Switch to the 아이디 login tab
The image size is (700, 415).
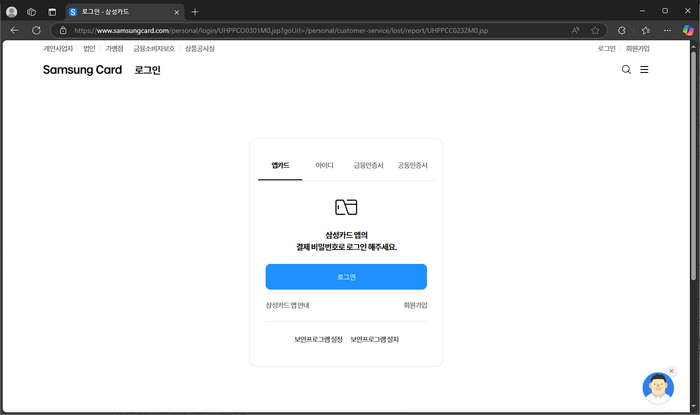325,166
